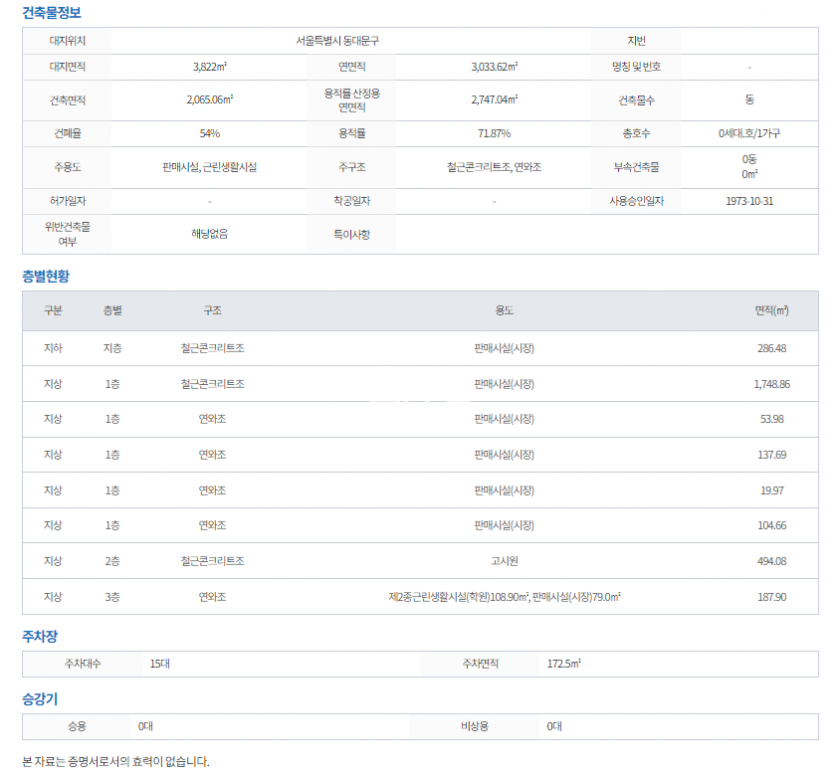Click the 3층 제2종근린생활시설(학원) usage cell
The image size is (840, 779).
504,597
